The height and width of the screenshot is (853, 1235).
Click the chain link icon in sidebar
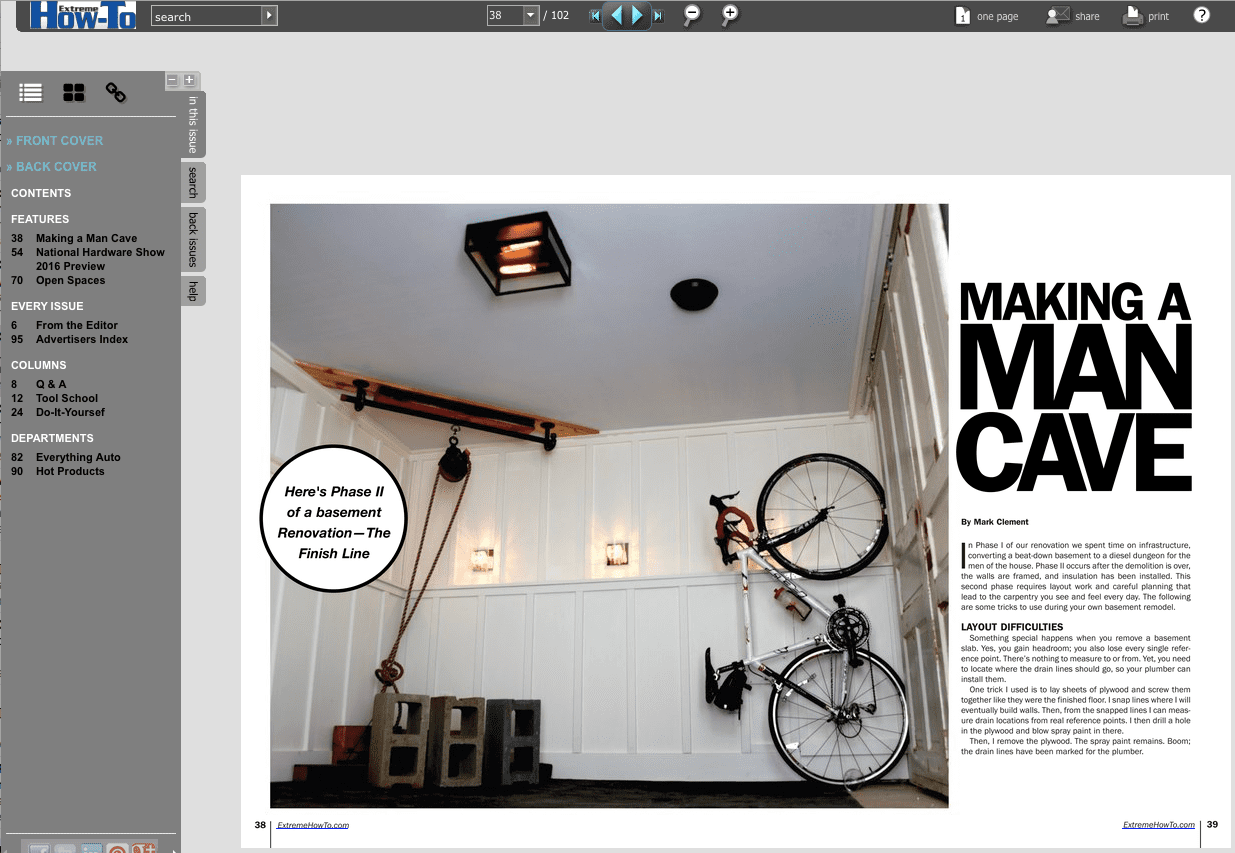click(116, 92)
